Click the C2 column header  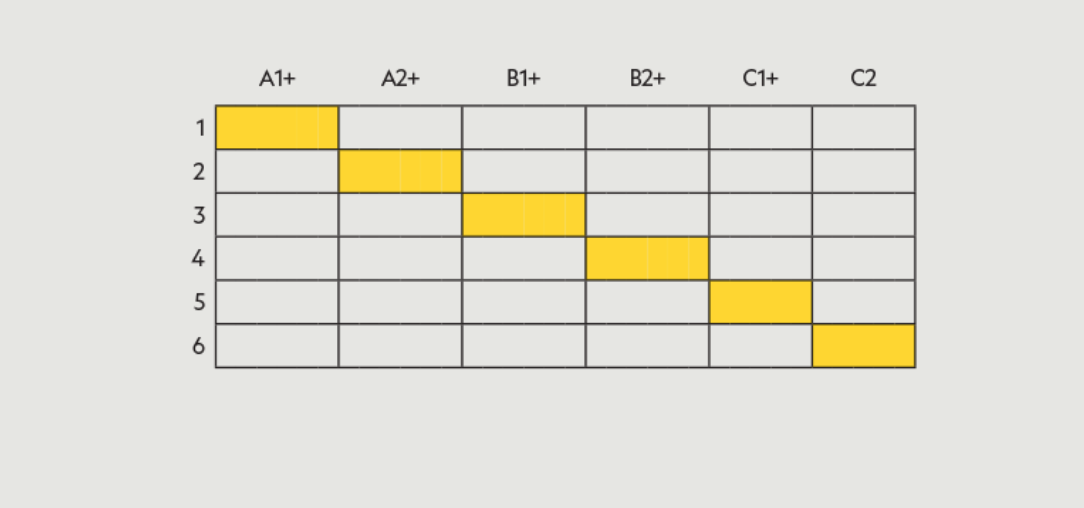(863, 79)
